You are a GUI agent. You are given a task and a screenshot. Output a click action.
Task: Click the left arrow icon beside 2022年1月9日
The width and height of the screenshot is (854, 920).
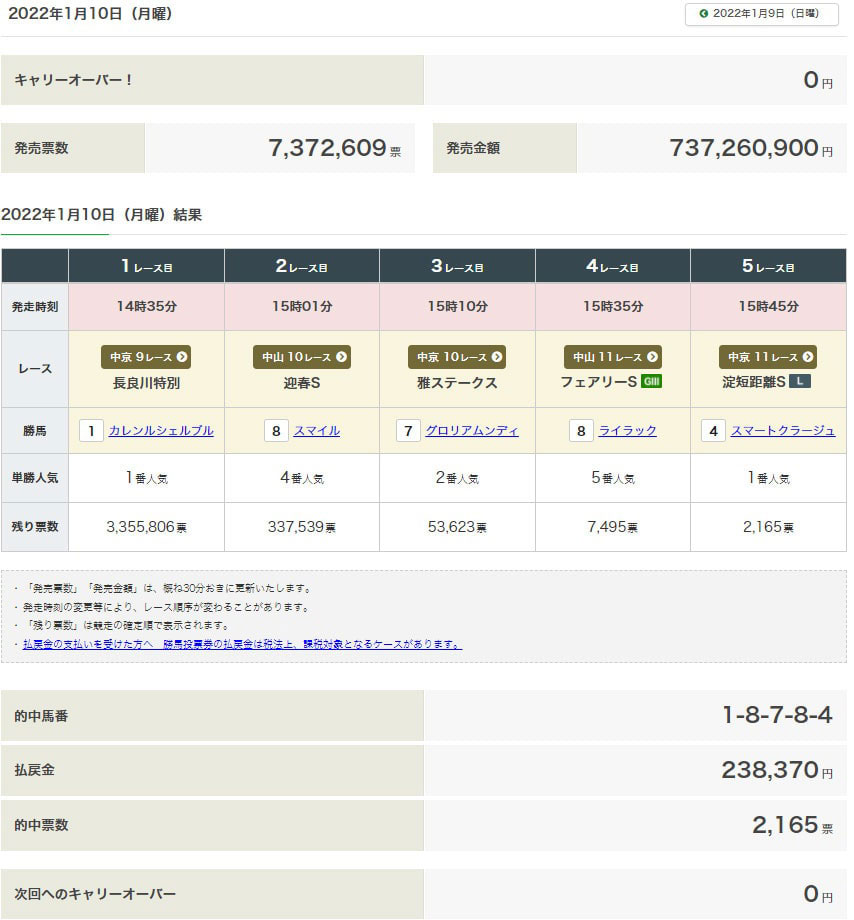coord(704,14)
